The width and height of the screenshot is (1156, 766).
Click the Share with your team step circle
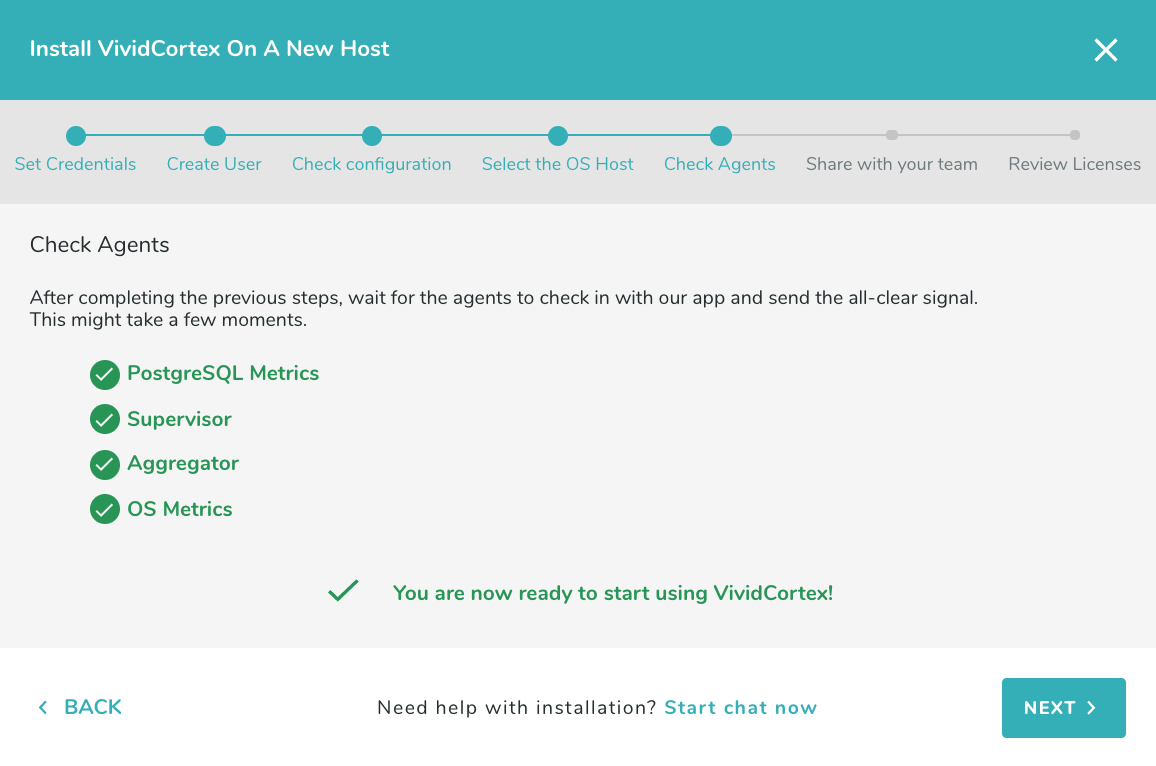tap(892, 135)
